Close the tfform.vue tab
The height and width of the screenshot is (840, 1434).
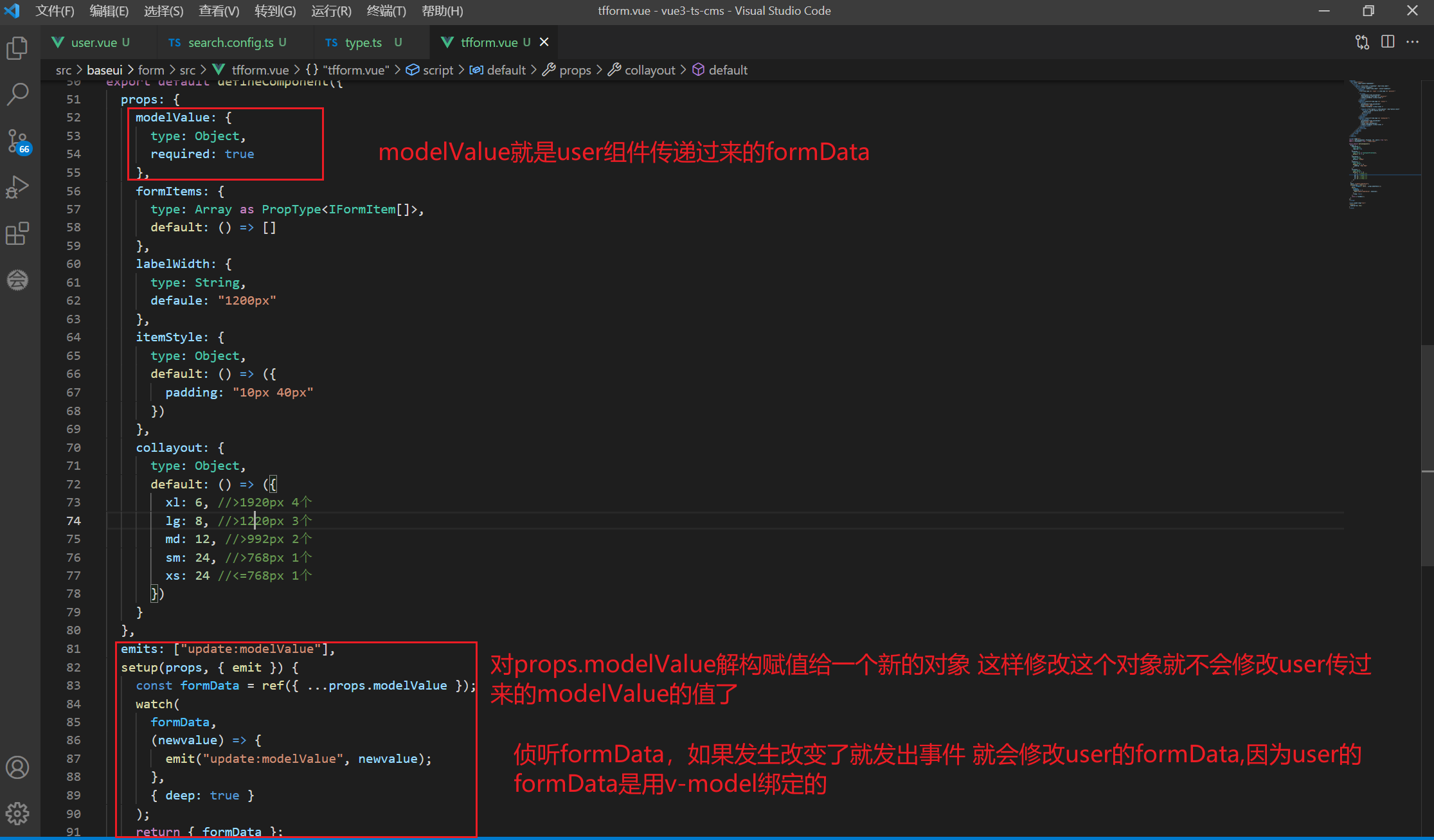(544, 42)
